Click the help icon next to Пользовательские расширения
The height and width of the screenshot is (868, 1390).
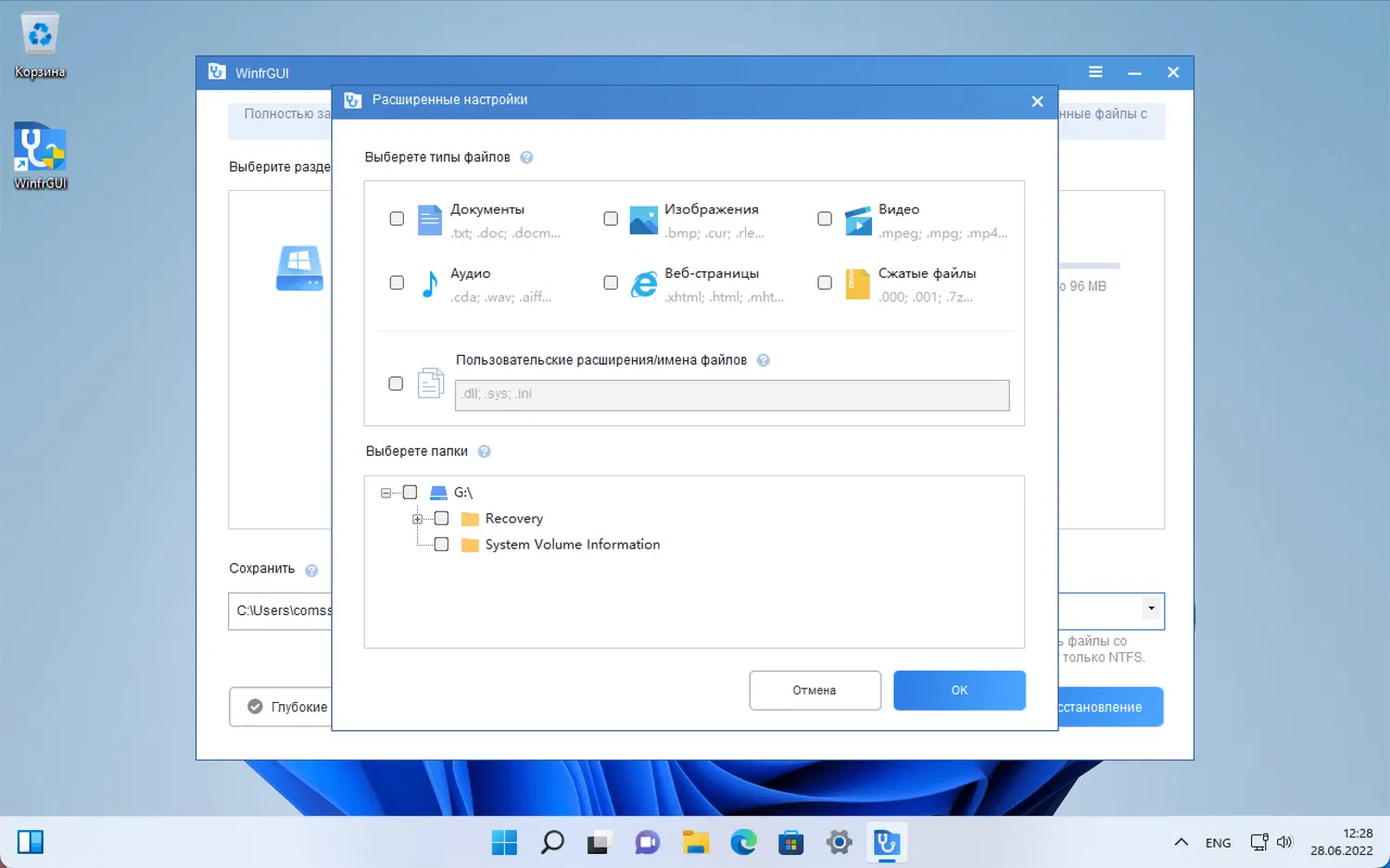click(763, 360)
